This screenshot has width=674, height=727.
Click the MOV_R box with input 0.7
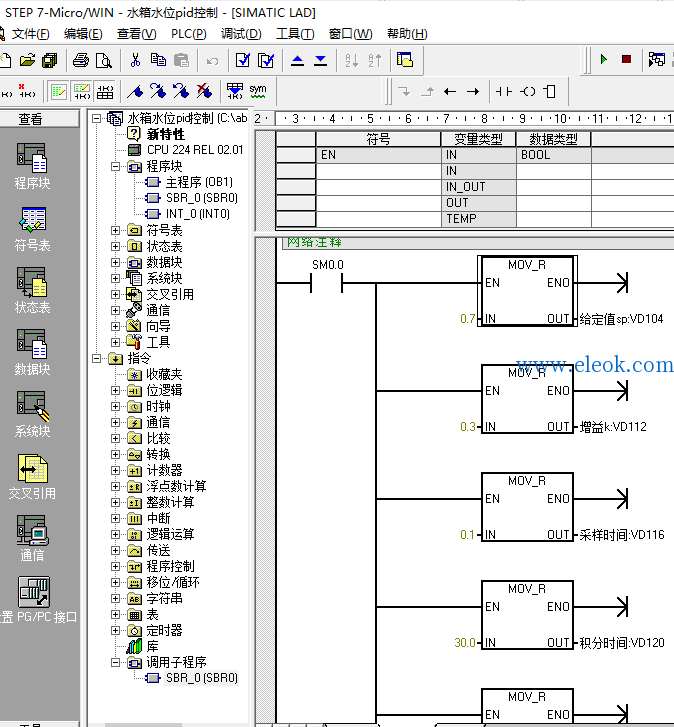click(527, 291)
